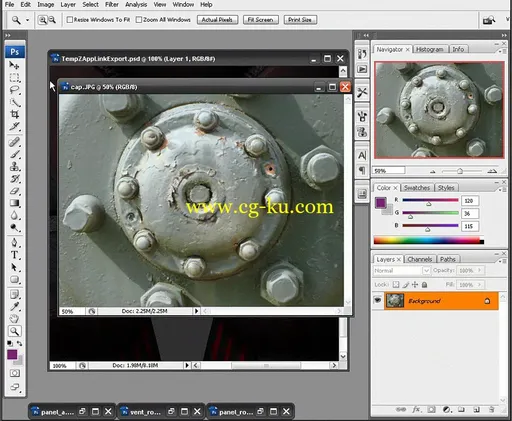The image size is (512, 421).
Task: Toggle Quick Mask mode
Action: (x=14, y=373)
